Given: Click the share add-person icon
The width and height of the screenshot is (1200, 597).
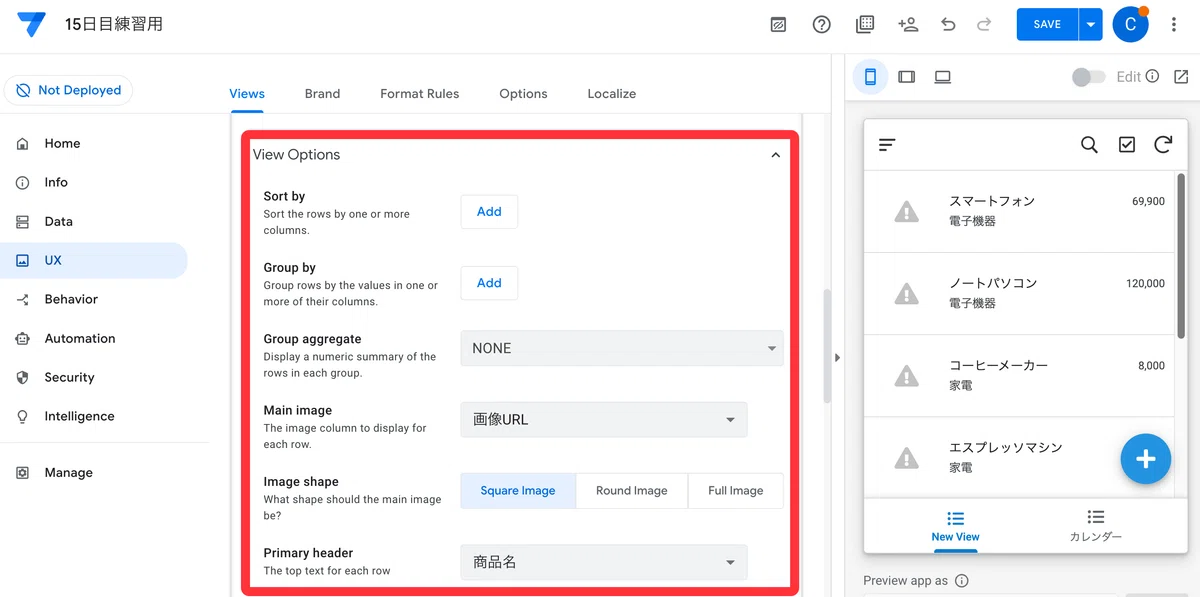Looking at the screenshot, I should (908, 25).
